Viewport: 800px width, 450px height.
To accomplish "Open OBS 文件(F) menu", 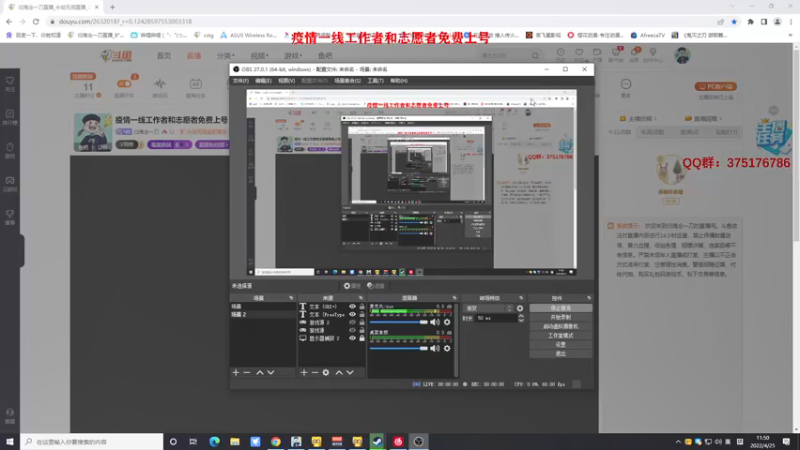I will click(x=241, y=81).
